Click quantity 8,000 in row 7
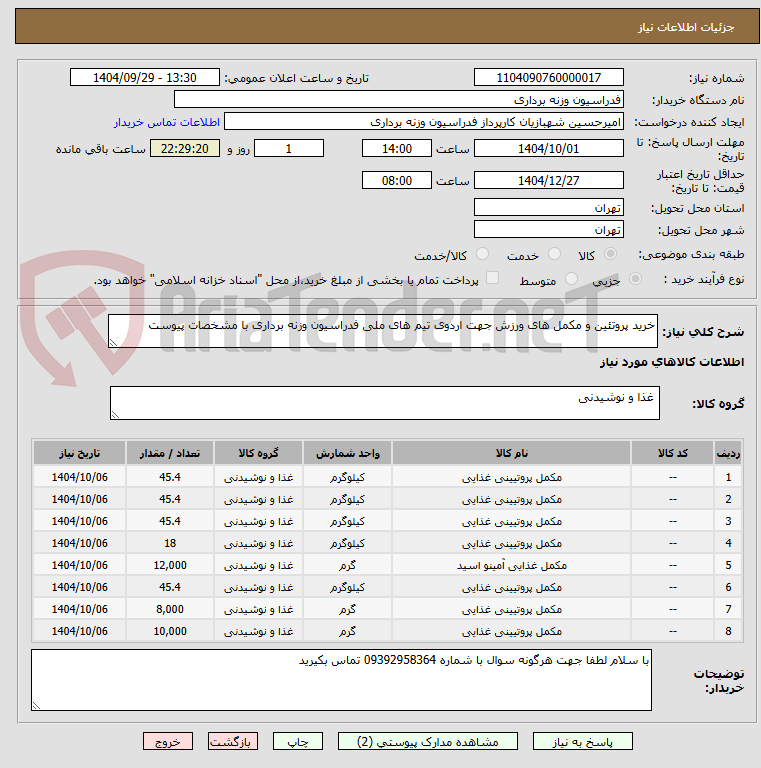This screenshot has height=768, width=761. click(170, 609)
